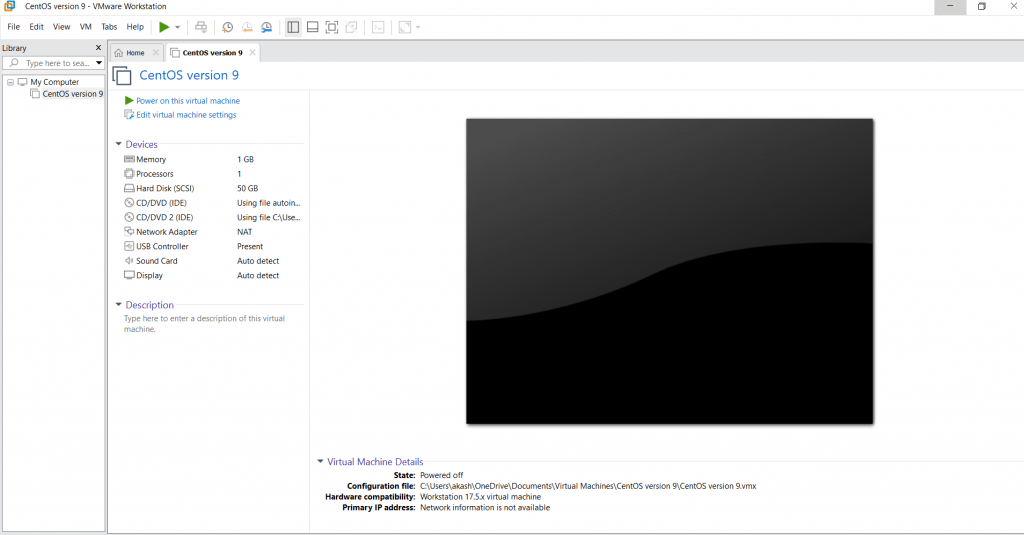Screen dimensions: 1024x535
Task: Open the Snapshot Manager toolbar icon
Action: tap(266, 27)
